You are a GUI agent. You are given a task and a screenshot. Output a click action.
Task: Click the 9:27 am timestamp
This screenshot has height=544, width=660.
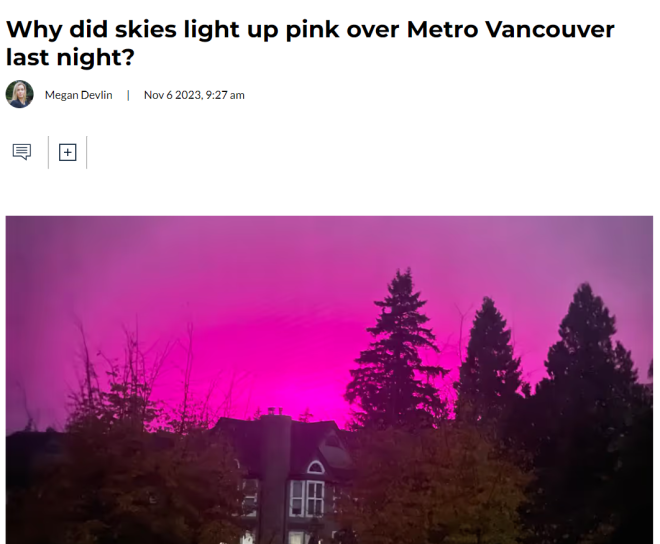click(x=225, y=95)
